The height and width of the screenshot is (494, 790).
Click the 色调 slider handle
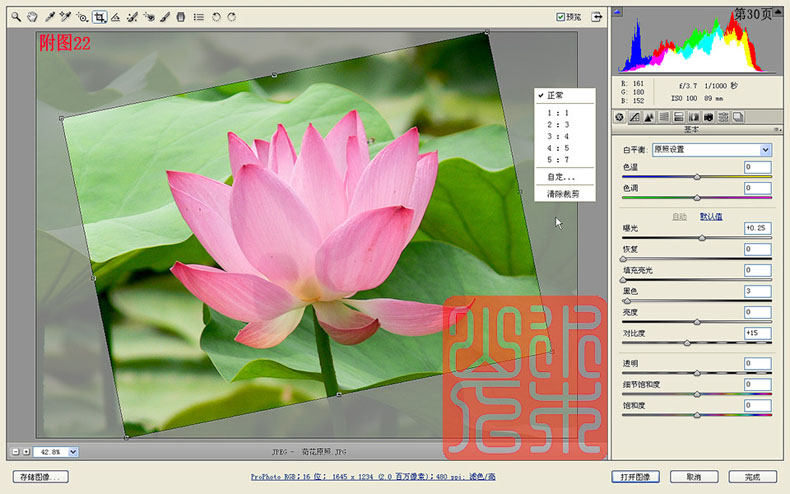697,198
